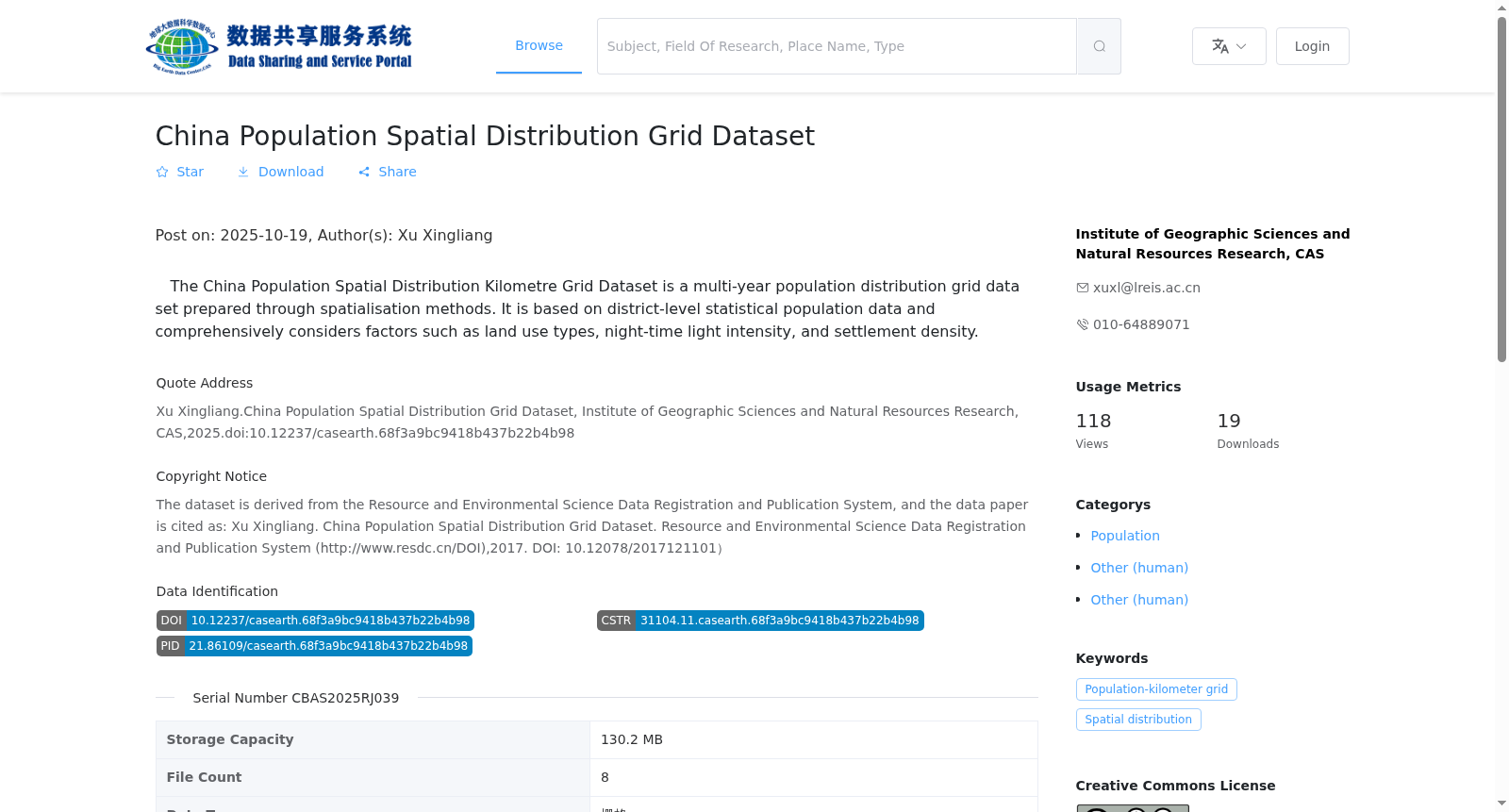Open the Population category link
This screenshot has height=812, width=1509.
[1125, 536]
